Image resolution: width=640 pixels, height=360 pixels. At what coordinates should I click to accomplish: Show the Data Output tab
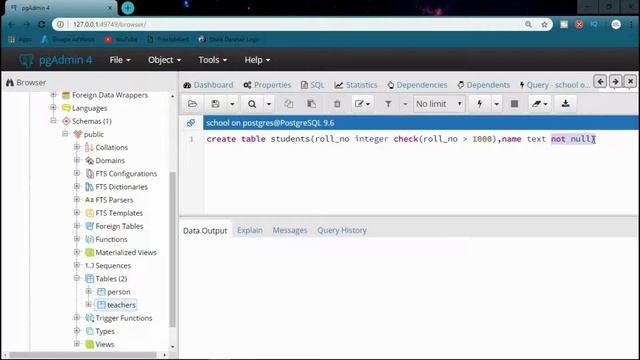pos(205,231)
